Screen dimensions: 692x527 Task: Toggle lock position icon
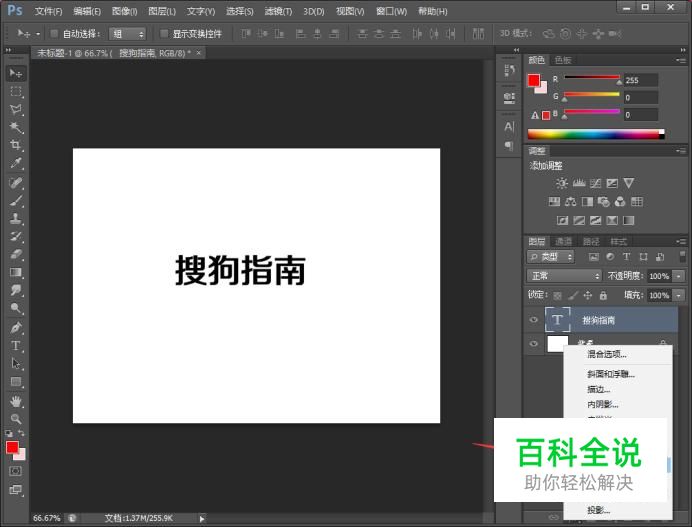(x=587, y=295)
